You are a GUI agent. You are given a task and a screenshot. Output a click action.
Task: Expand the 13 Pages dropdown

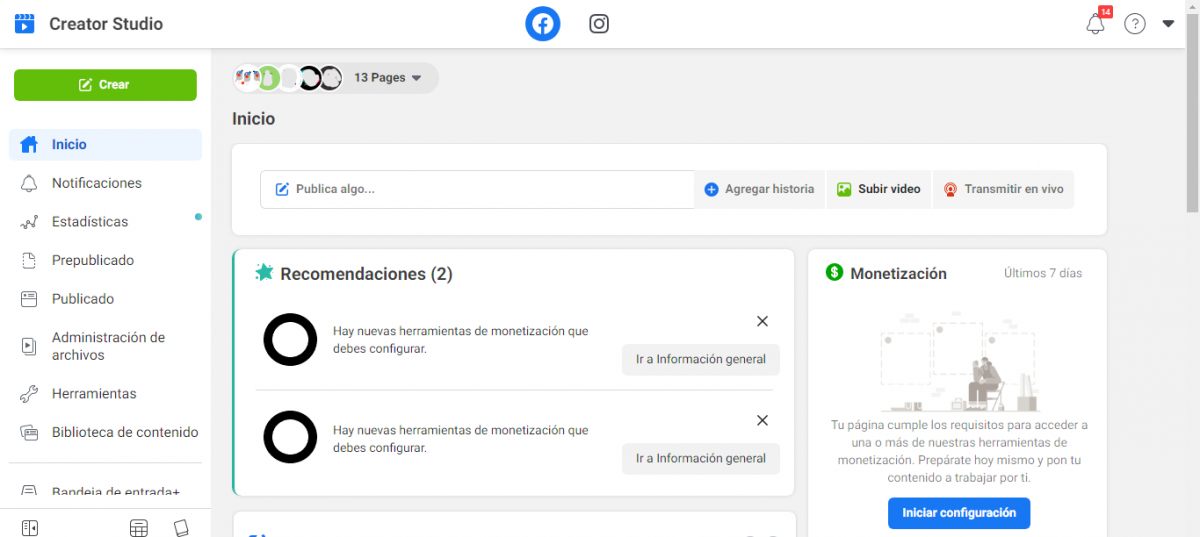(388, 78)
